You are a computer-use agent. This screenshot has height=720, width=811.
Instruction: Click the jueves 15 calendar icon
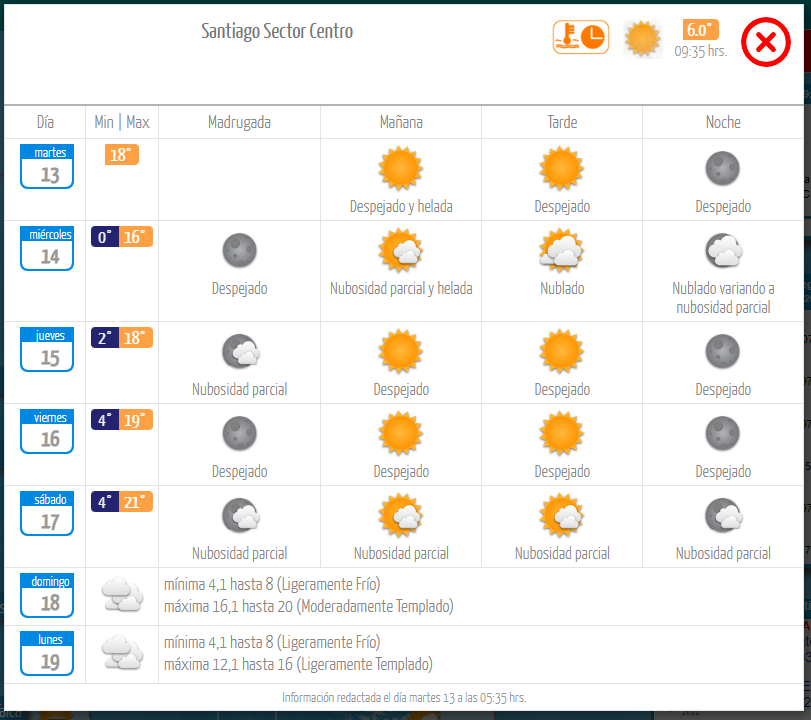[47, 349]
